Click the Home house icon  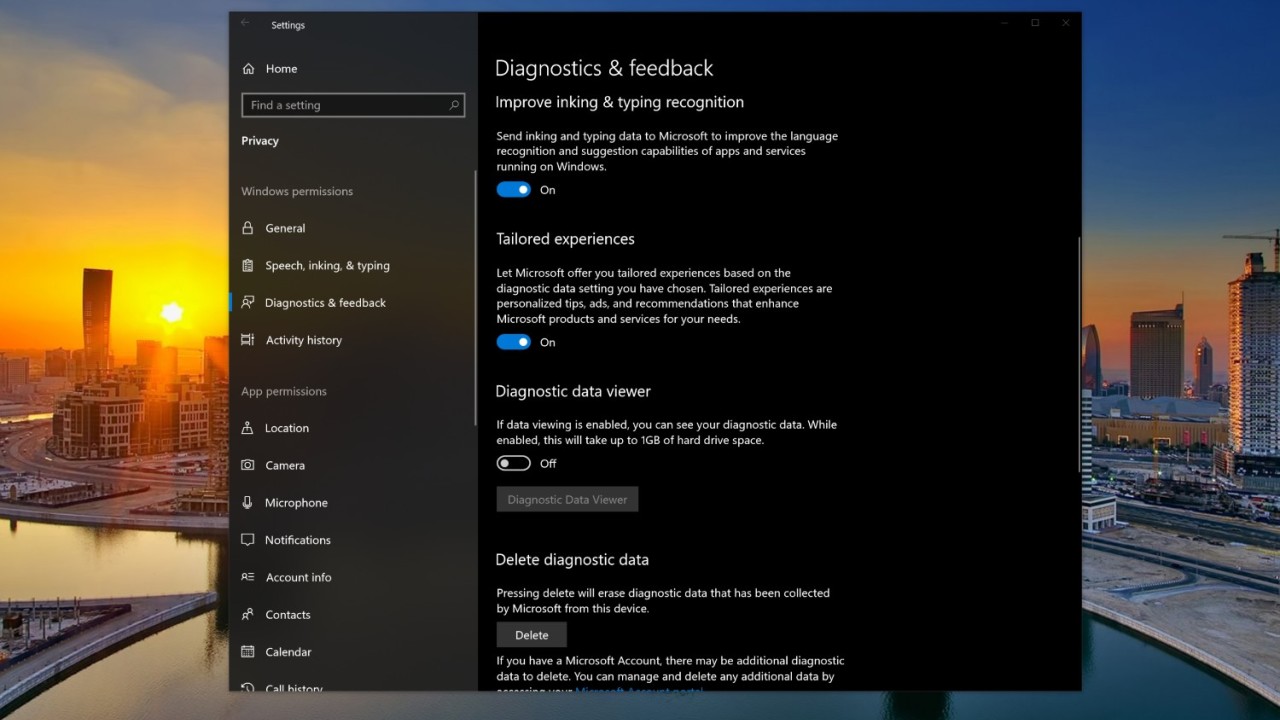248,69
